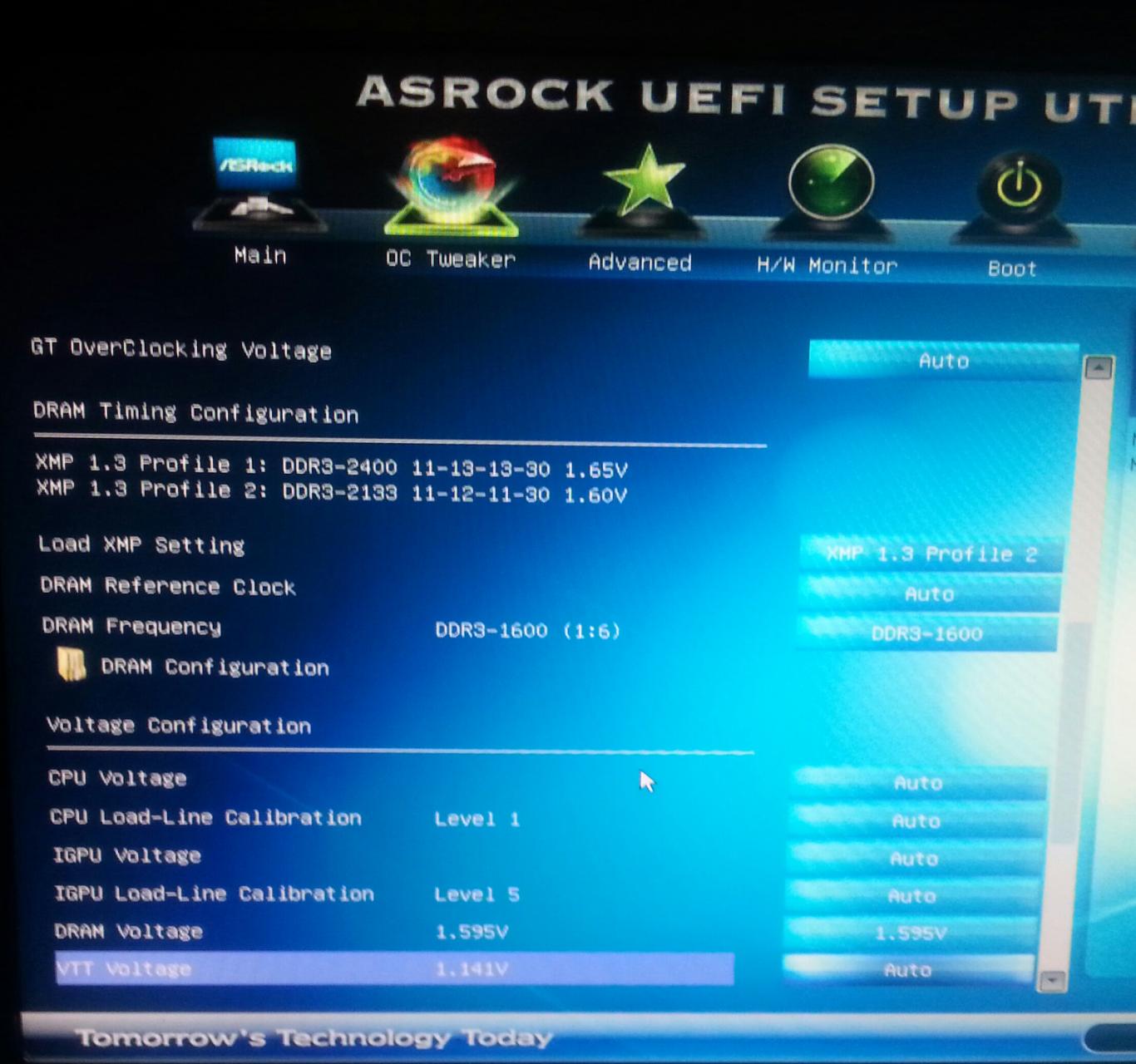The width and height of the screenshot is (1136, 1064).
Task: Click the scrollbar up arrow
Action: point(1099,367)
